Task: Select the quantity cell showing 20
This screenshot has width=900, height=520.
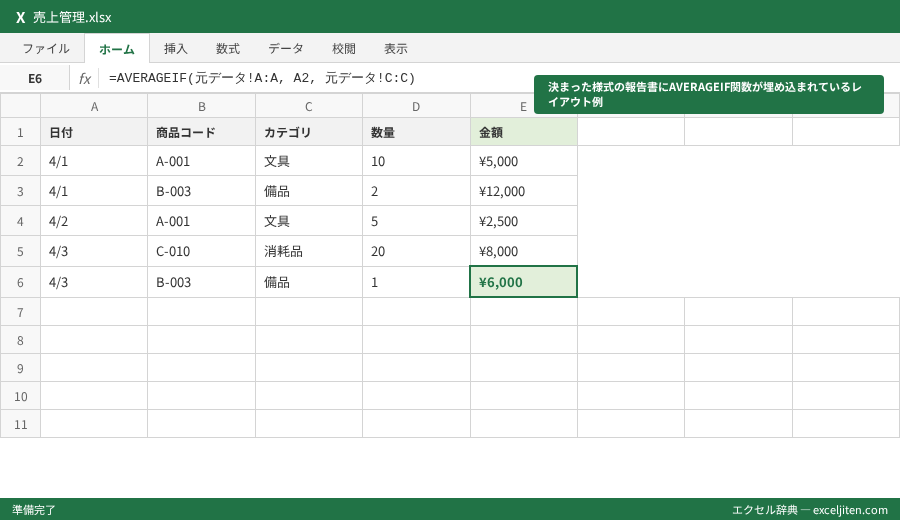Action: (x=416, y=251)
